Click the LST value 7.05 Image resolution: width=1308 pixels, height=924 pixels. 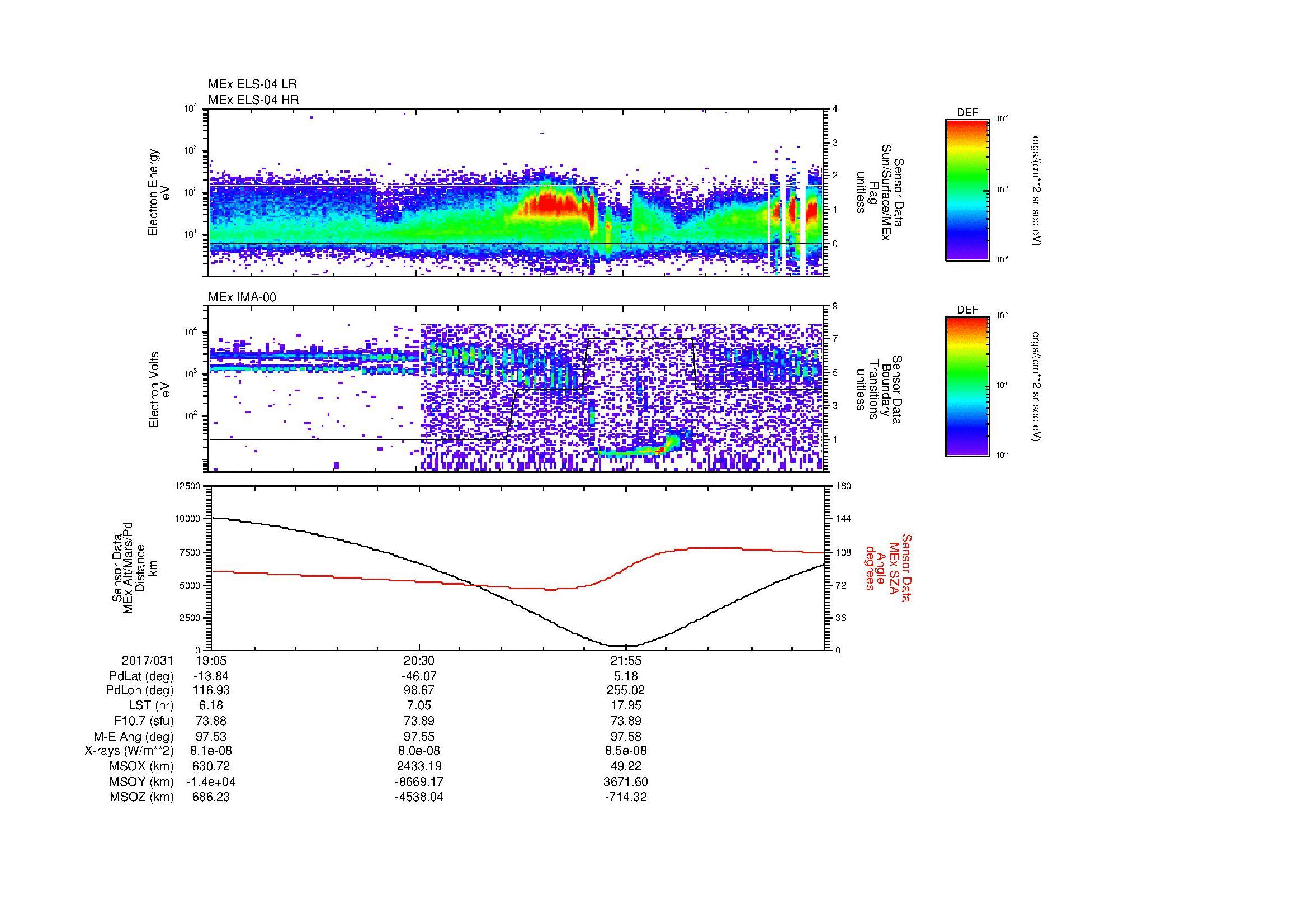click(419, 706)
